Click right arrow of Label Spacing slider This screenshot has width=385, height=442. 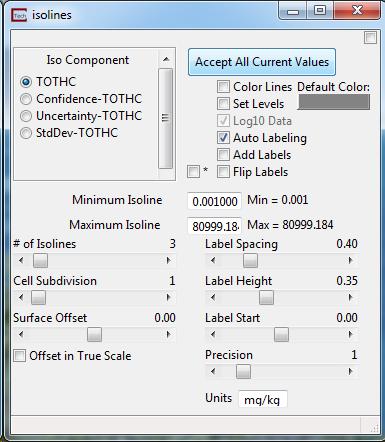(x=351, y=260)
